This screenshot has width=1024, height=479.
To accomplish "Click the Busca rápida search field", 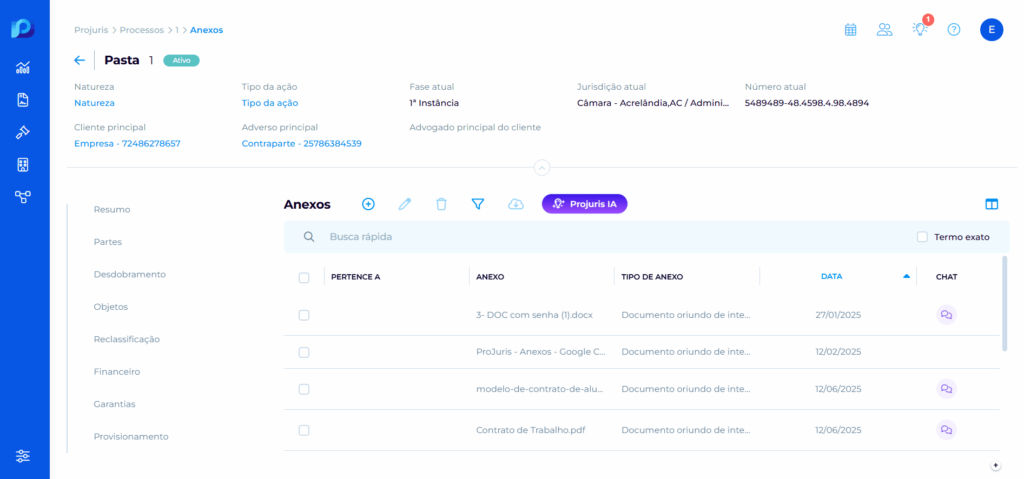I will coord(600,237).
